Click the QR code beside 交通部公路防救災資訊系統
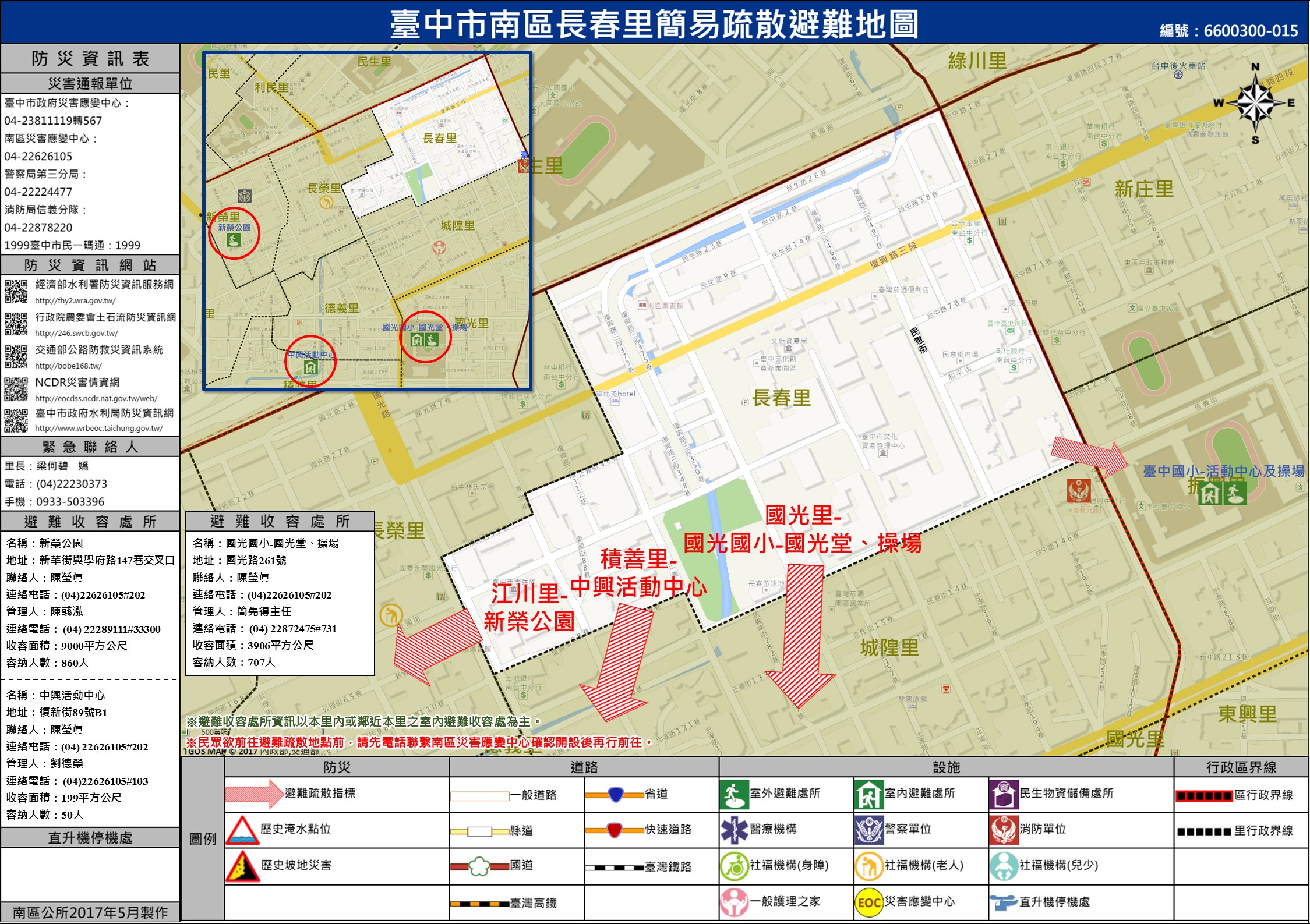The image size is (1310, 924). pyautogui.click(x=16, y=356)
